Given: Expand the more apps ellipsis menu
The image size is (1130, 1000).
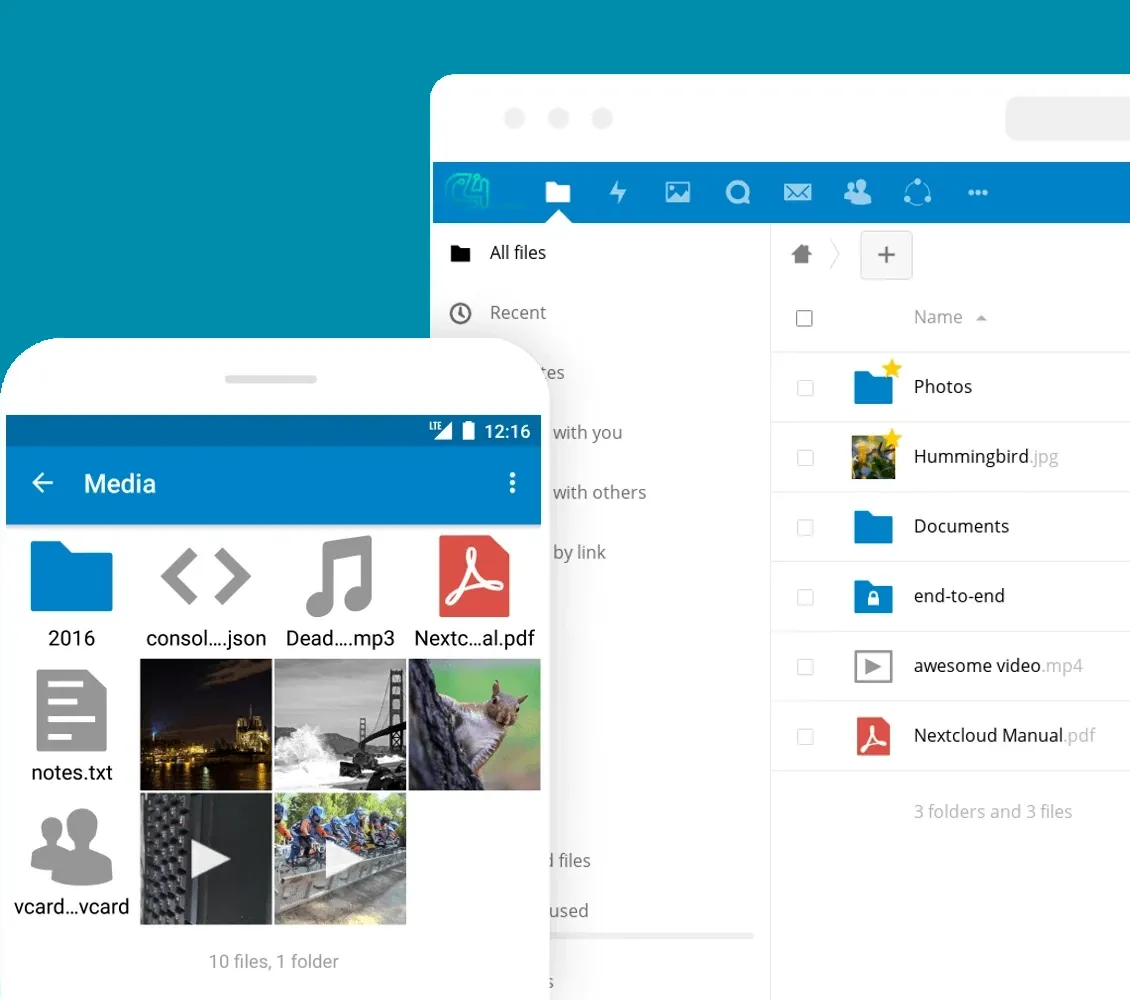Looking at the screenshot, I should [978, 192].
